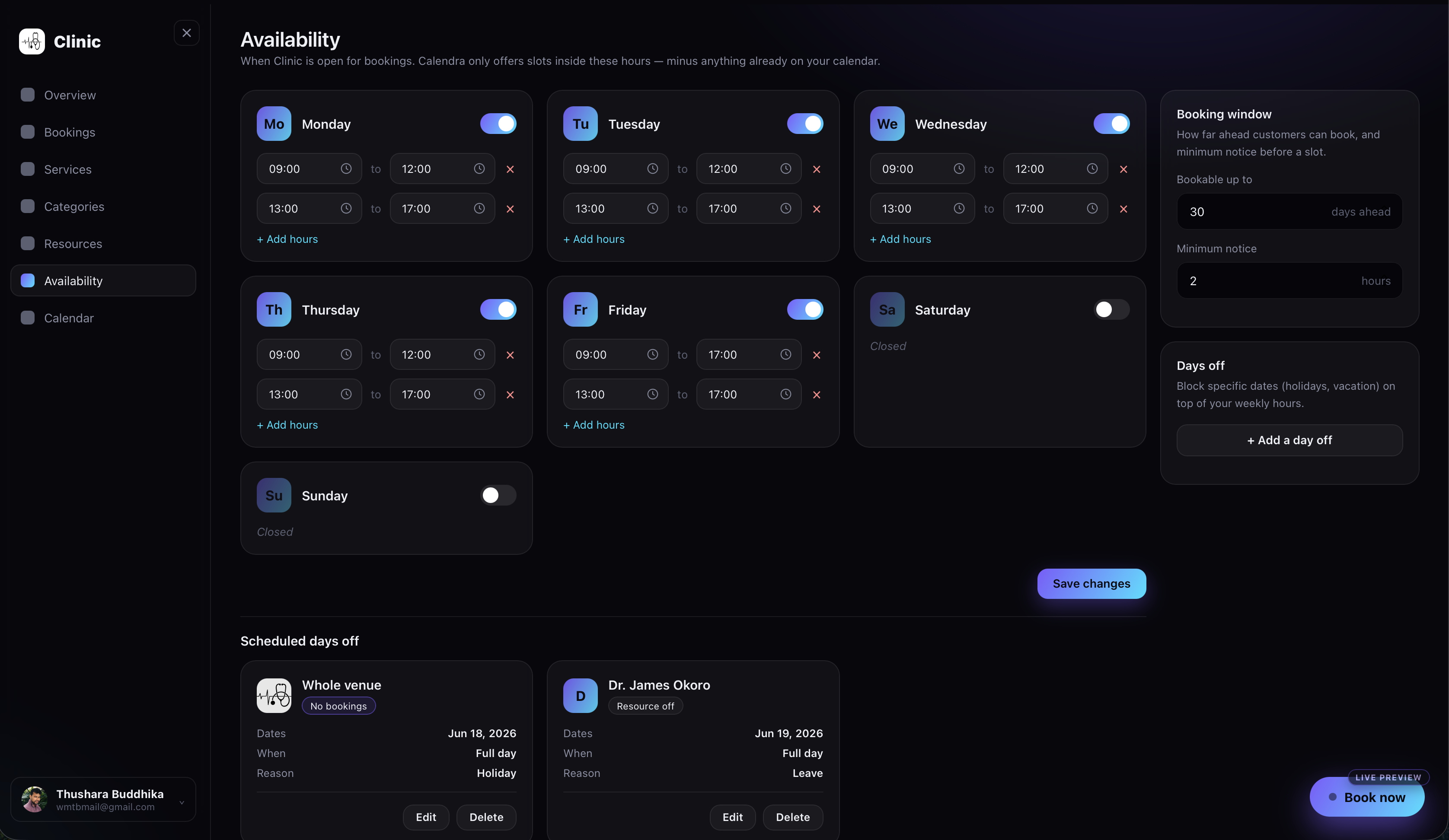Add hours to Wednesday
Image resolution: width=1449 pixels, height=840 pixels.
[x=900, y=239]
